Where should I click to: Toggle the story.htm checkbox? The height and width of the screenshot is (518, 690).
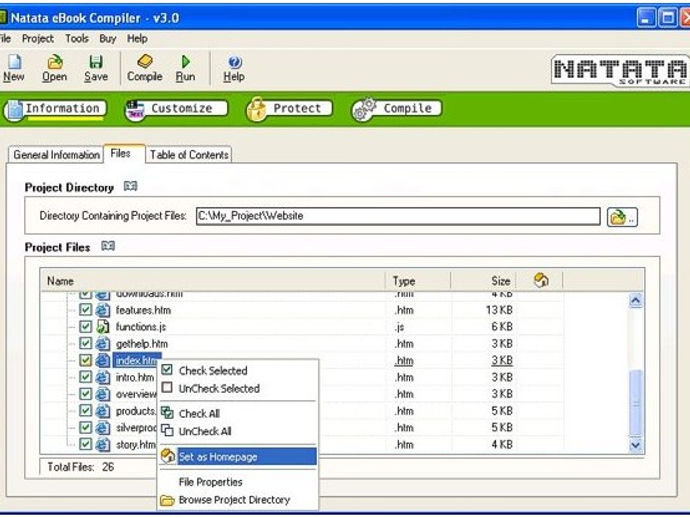85,444
